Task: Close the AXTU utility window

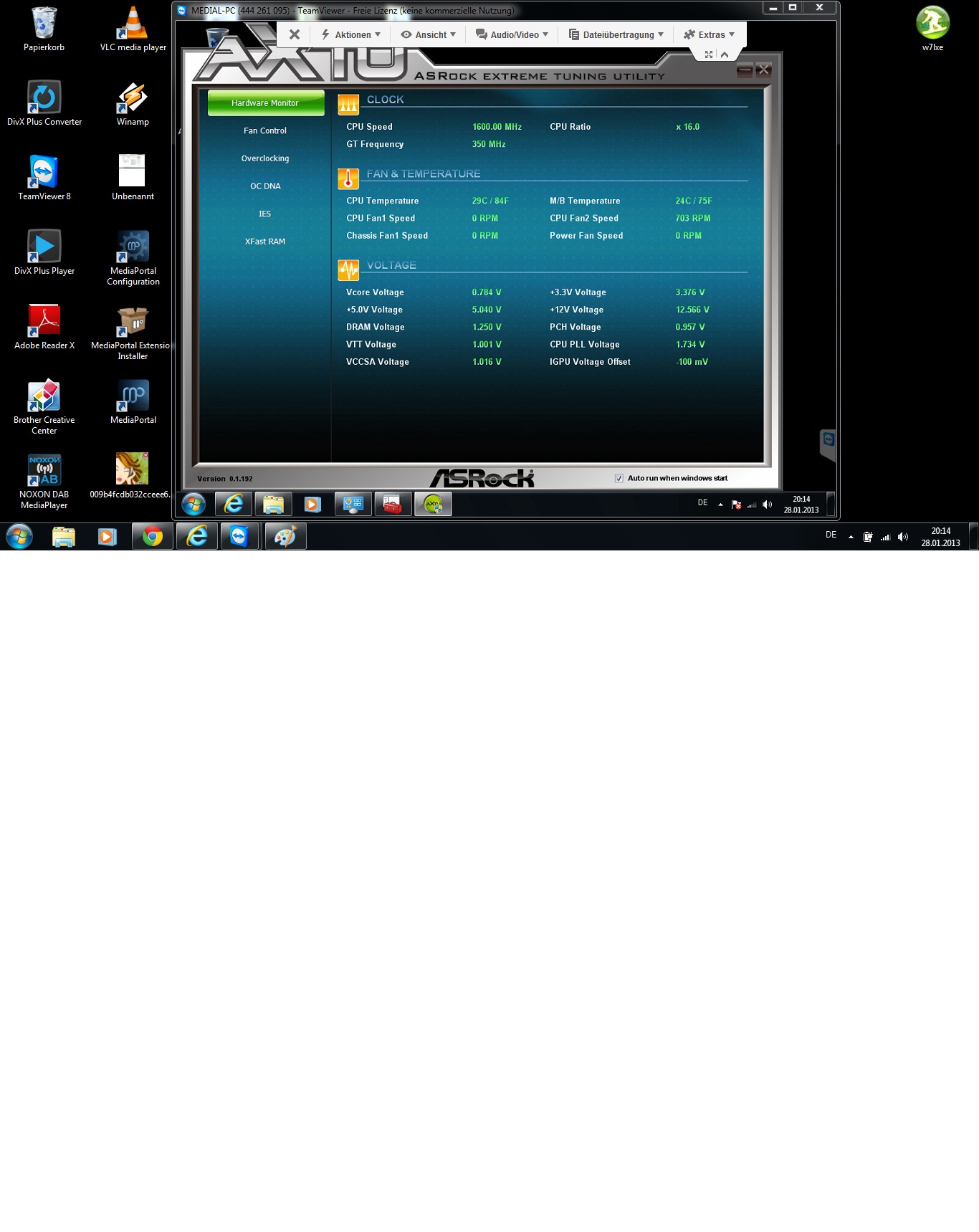Action: pyautogui.click(x=763, y=70)
